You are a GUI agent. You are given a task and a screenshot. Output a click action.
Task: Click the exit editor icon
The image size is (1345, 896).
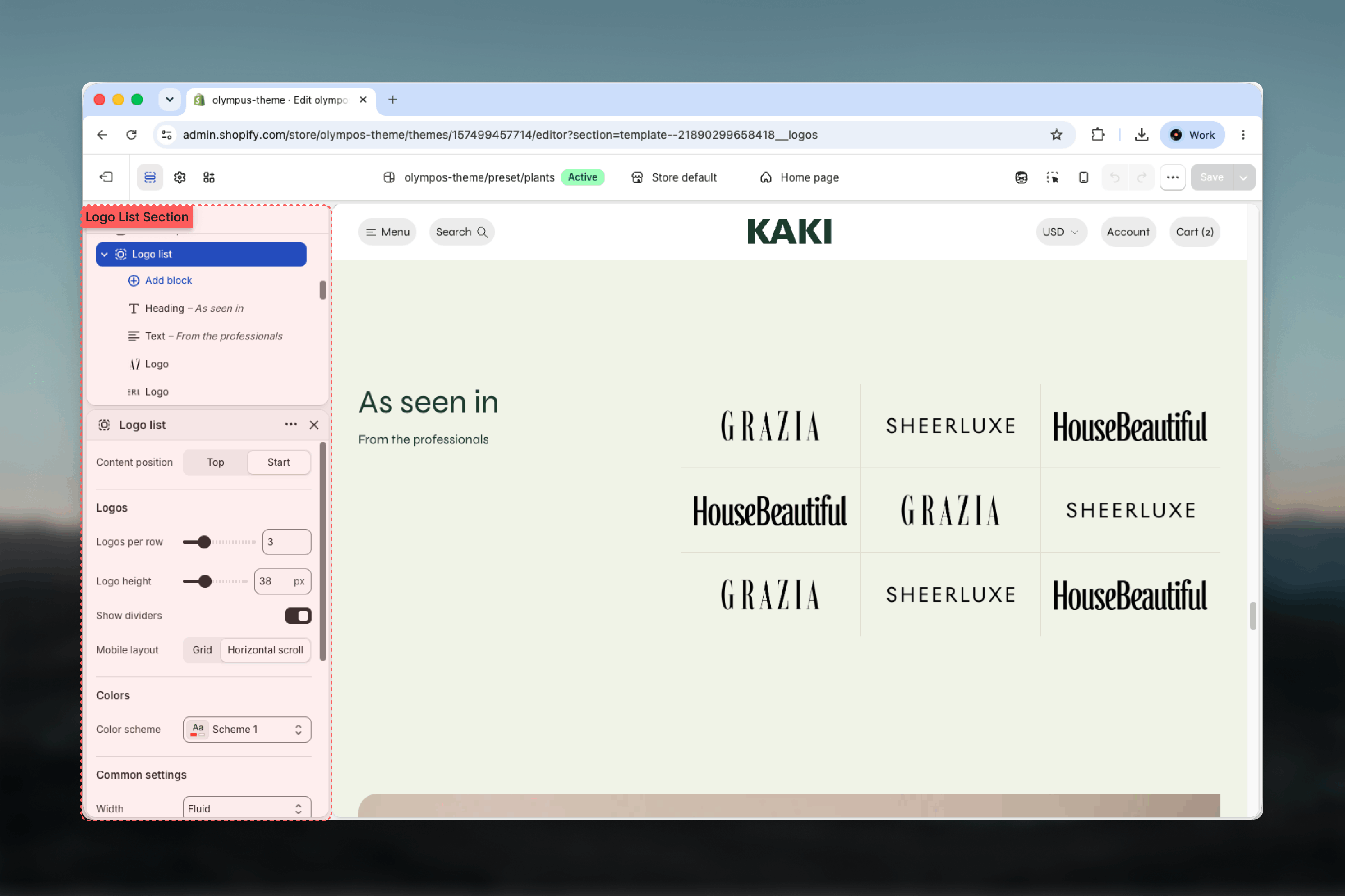[106, 177]
